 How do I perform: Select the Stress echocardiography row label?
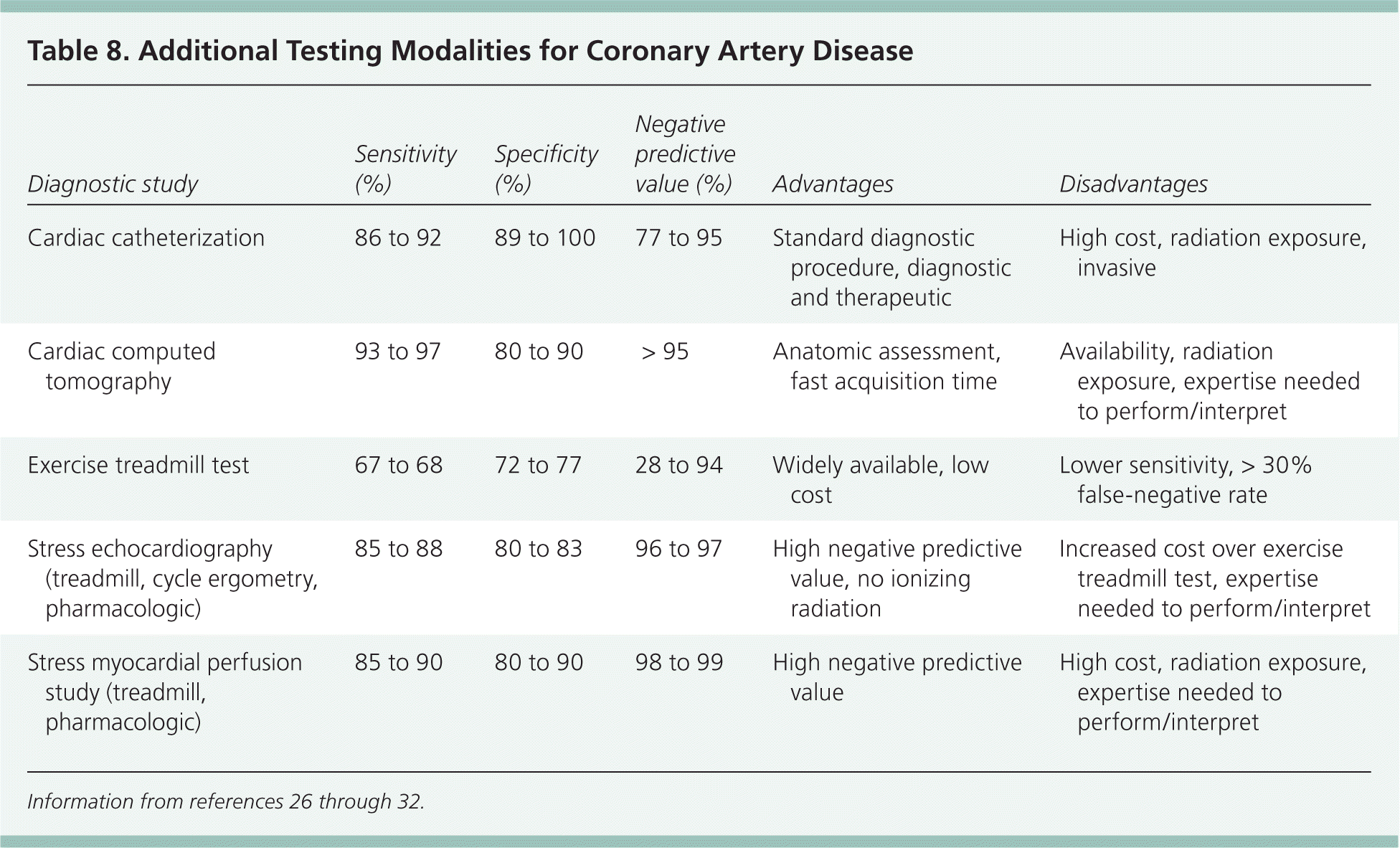click(x=172, y=578)
